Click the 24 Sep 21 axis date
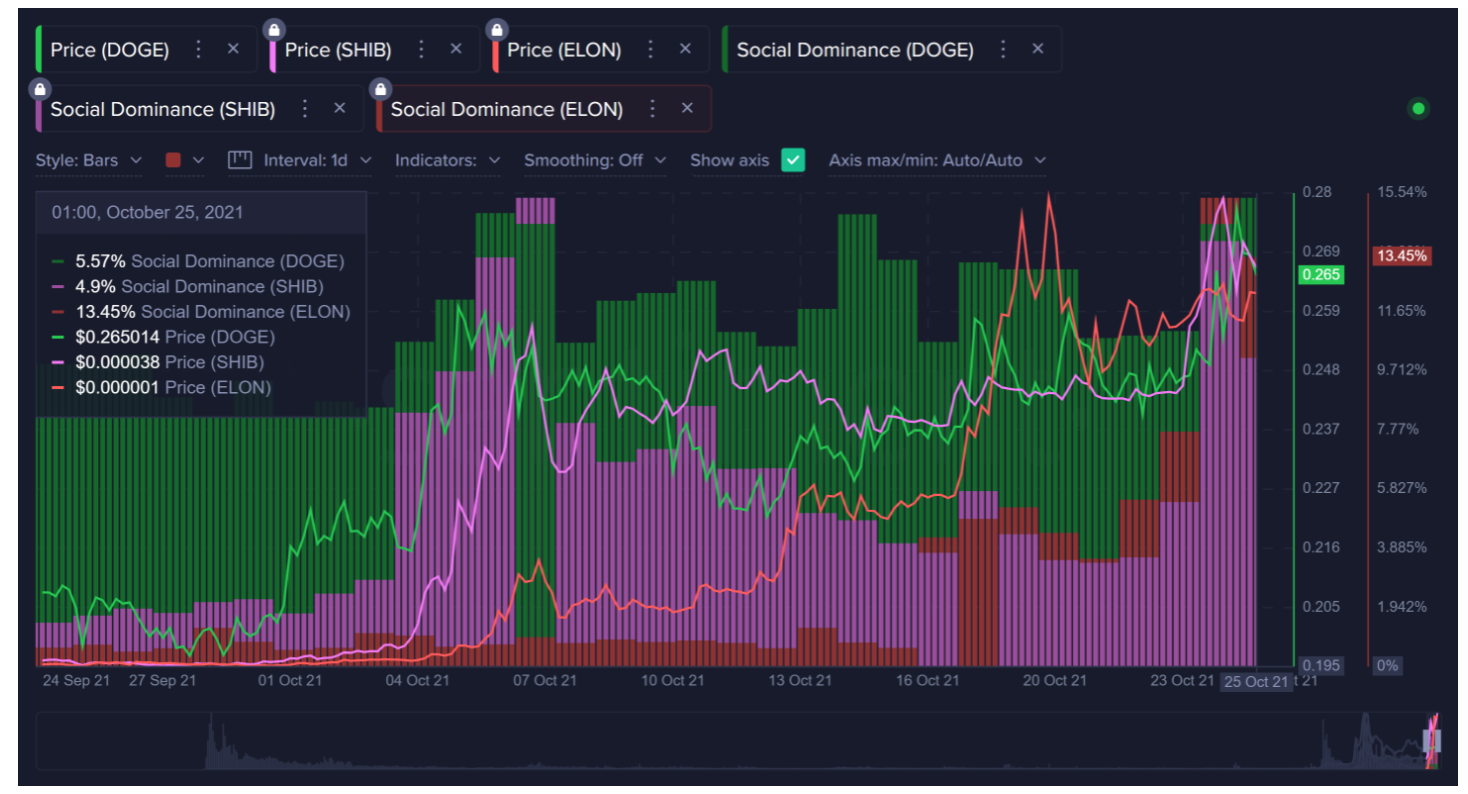This screenshot has height=794, width=1468. [x=76, y=681]
